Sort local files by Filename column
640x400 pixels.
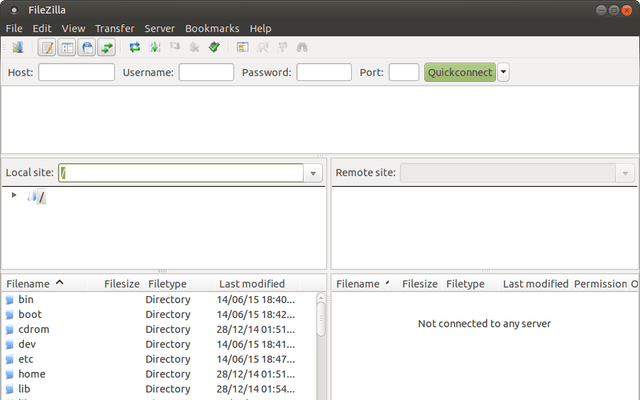44,284
